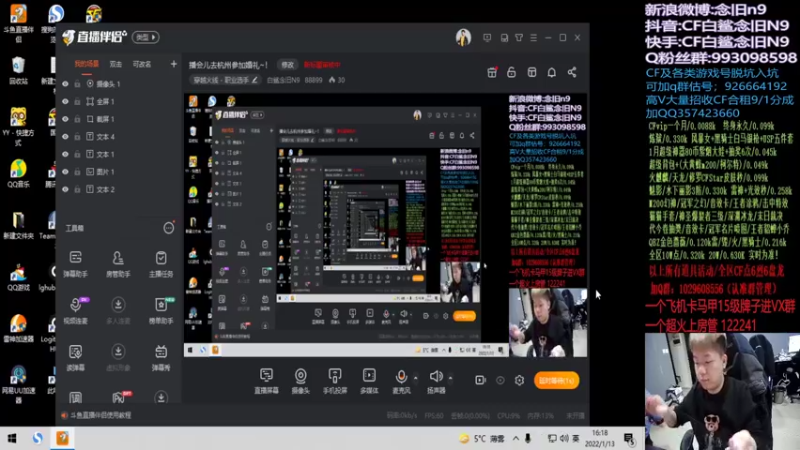Open the 回收站 desktop icon

(x=18, y=70)
